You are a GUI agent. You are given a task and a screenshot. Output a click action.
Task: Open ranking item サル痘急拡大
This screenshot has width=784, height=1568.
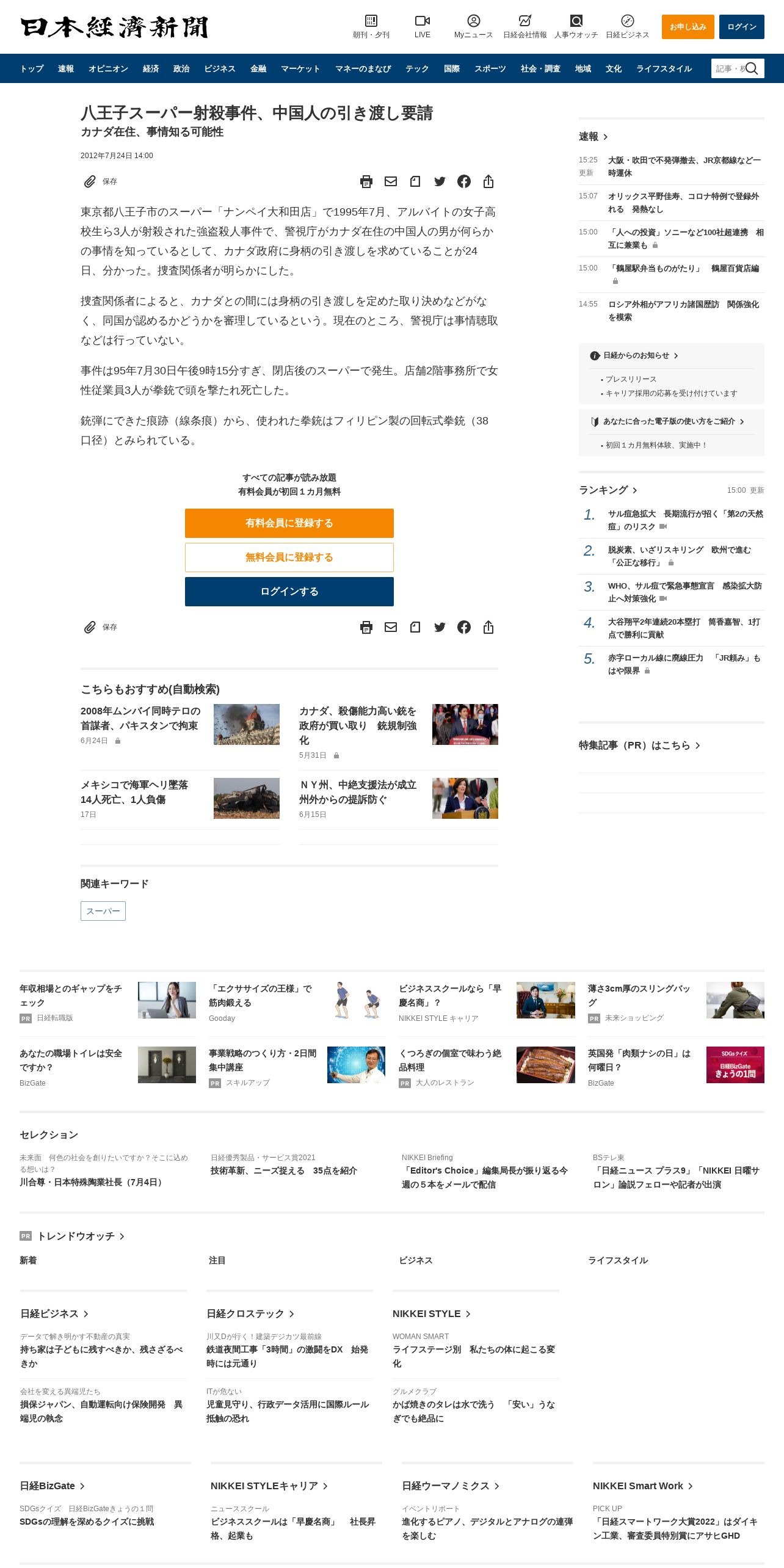685,520
